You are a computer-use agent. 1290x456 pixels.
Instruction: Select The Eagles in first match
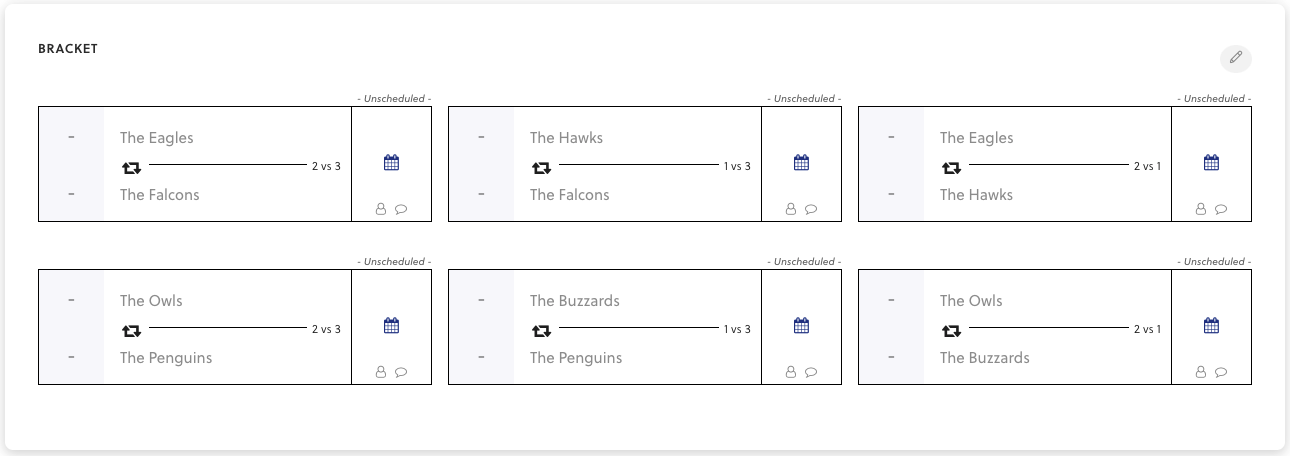click(x=157, y=138)
